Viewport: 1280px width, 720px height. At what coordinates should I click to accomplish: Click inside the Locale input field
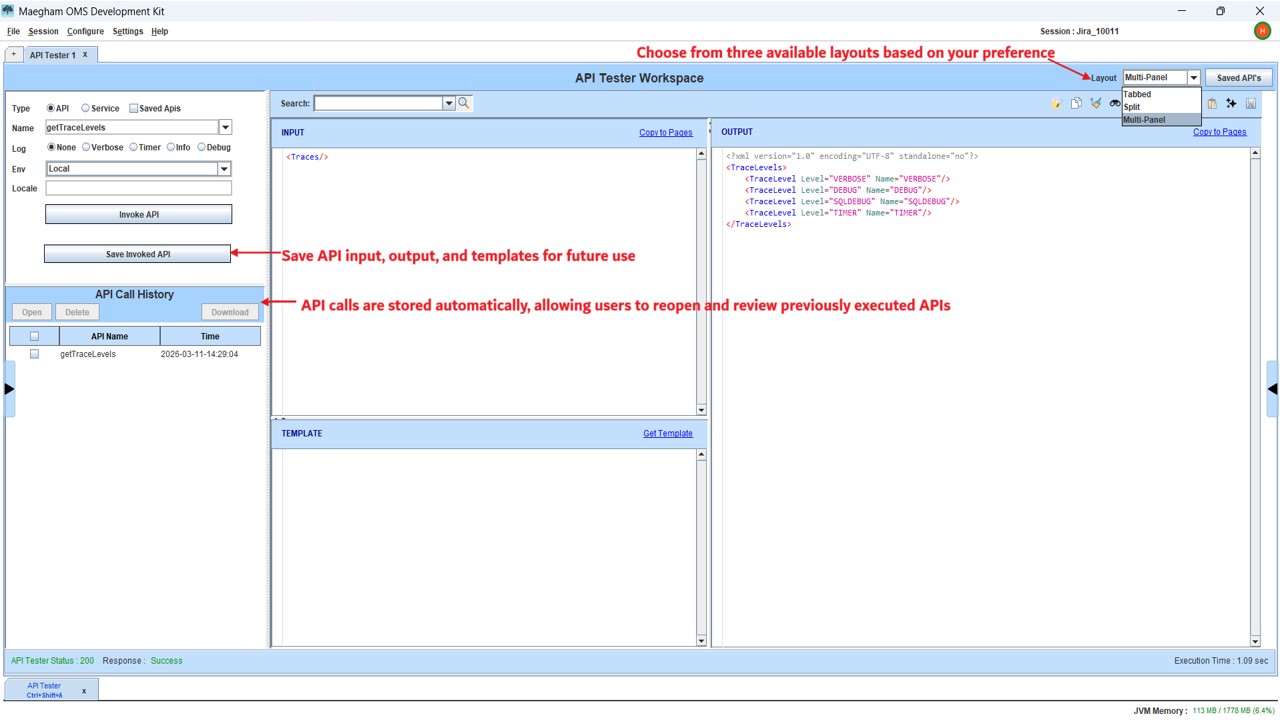coord(137,188)
